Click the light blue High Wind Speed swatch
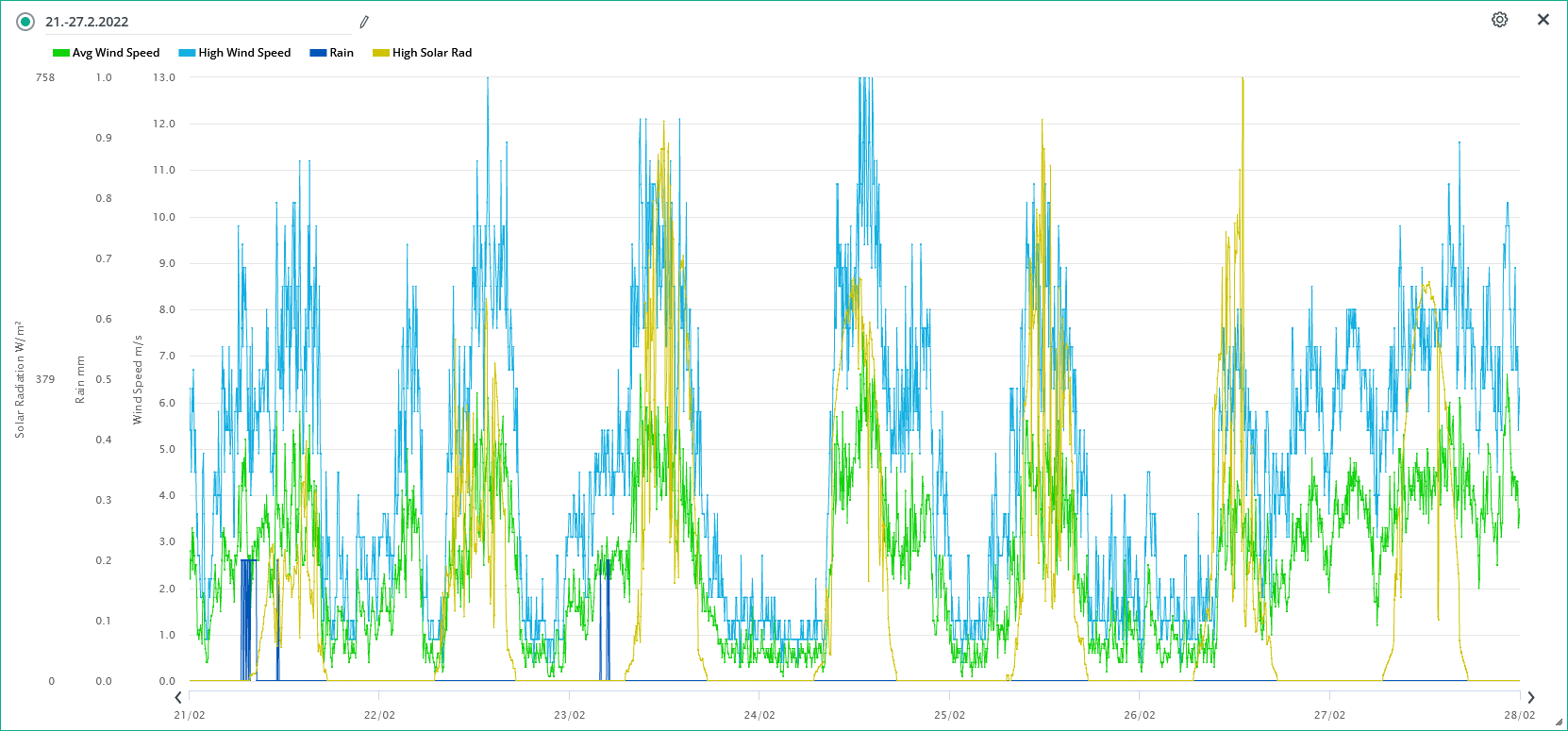This screenshot has width=1568, height=731. [x=187, y=53]
